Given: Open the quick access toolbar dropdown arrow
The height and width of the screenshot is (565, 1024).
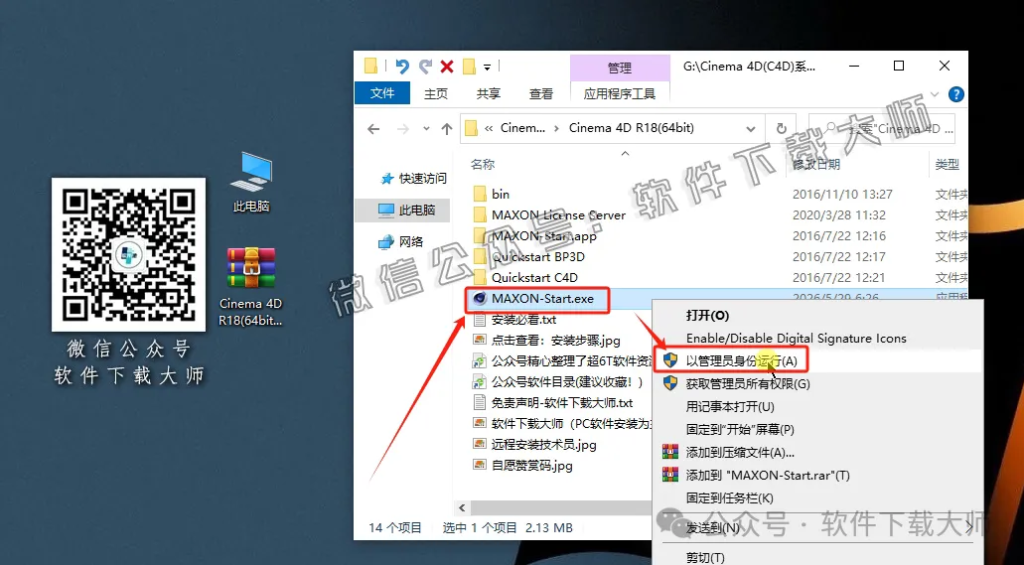Looking at the screenshot, I should coord(487,67).
